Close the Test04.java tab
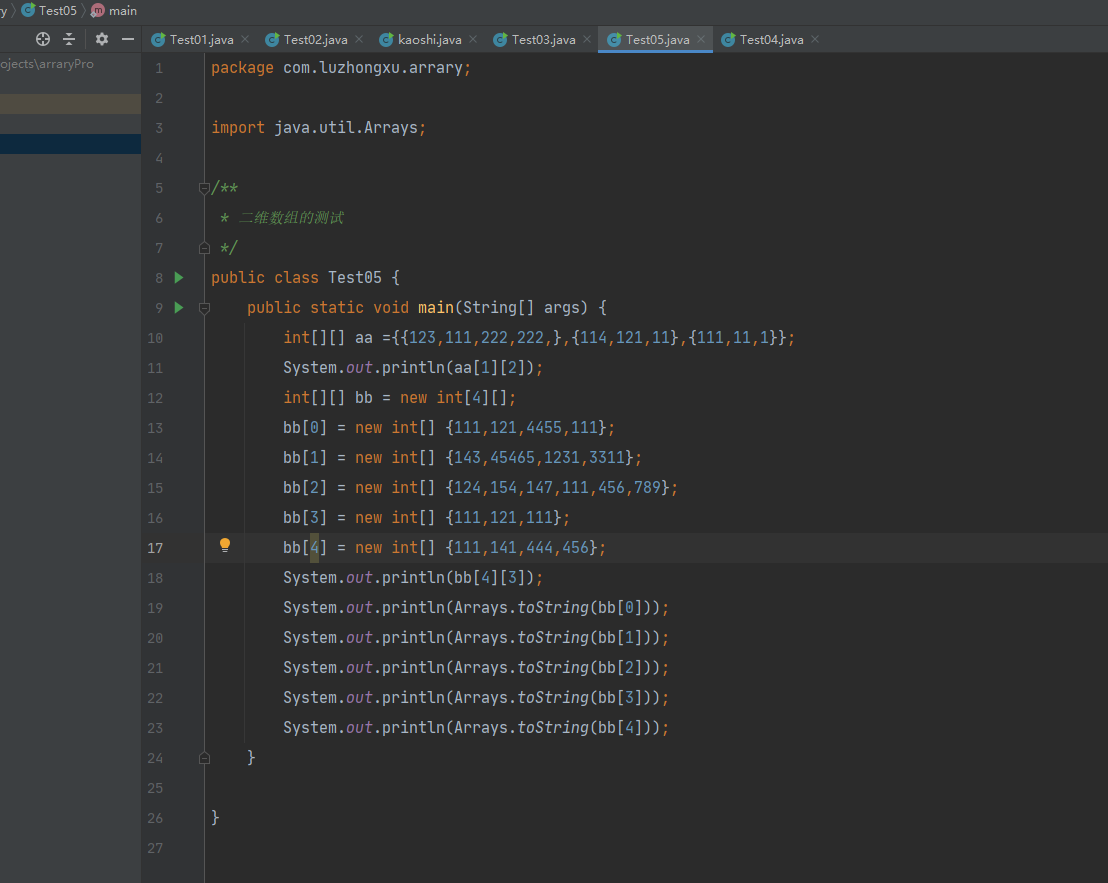The image size is (1108, 883). coord(815,40)
